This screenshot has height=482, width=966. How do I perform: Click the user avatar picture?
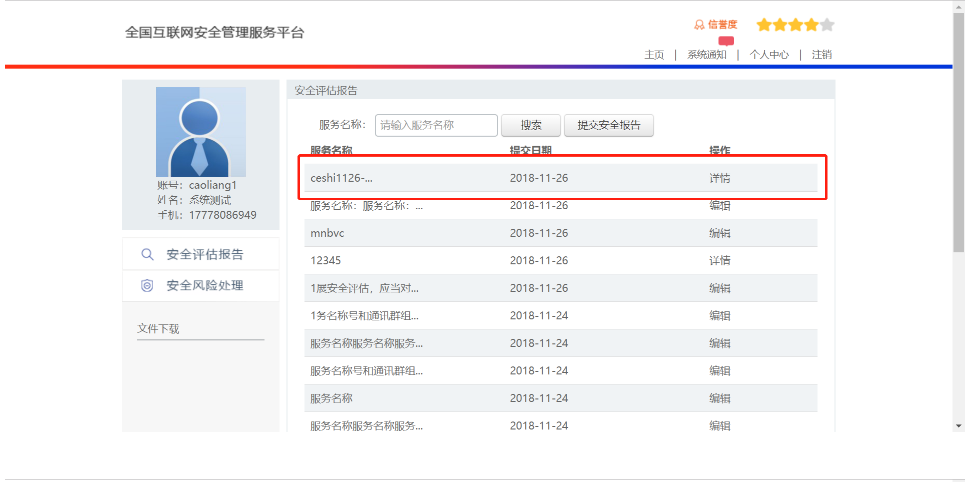click(201, 132)
